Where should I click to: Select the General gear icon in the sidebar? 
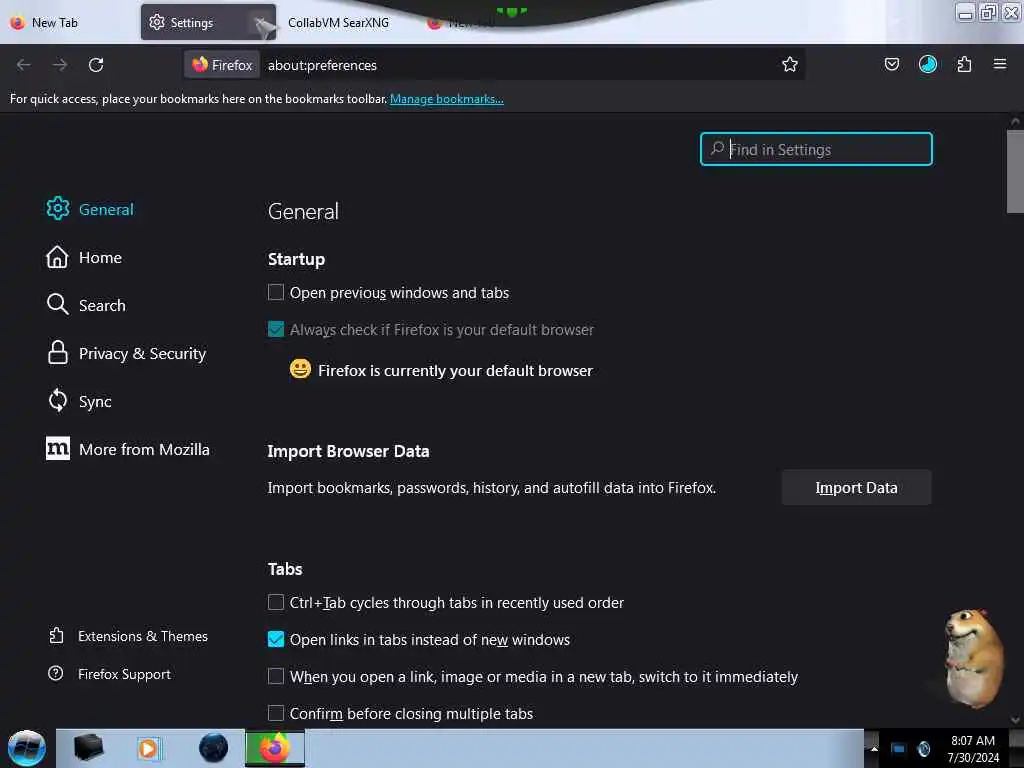(x=57, y=208)
